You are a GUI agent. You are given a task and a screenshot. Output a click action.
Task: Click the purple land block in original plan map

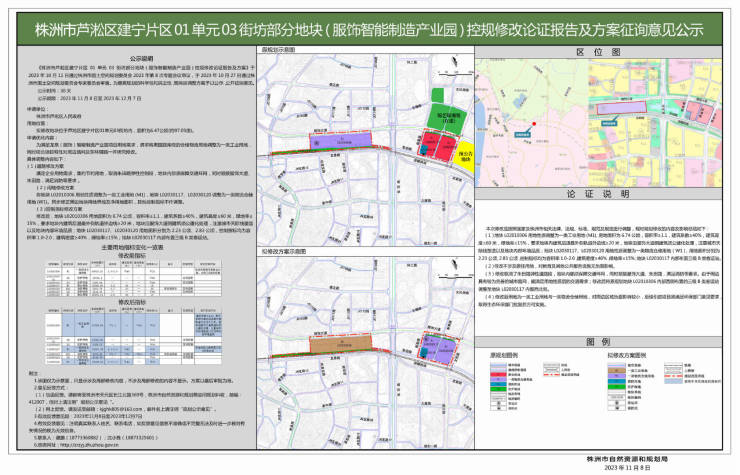click(x=341, y=141)
